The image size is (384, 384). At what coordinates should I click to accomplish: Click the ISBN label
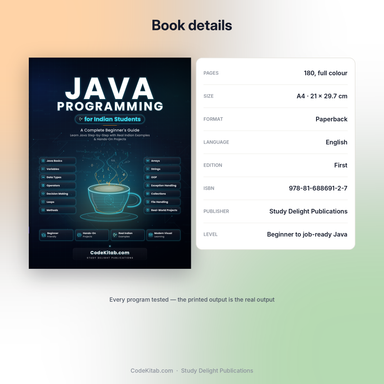[x=209, y=188]
